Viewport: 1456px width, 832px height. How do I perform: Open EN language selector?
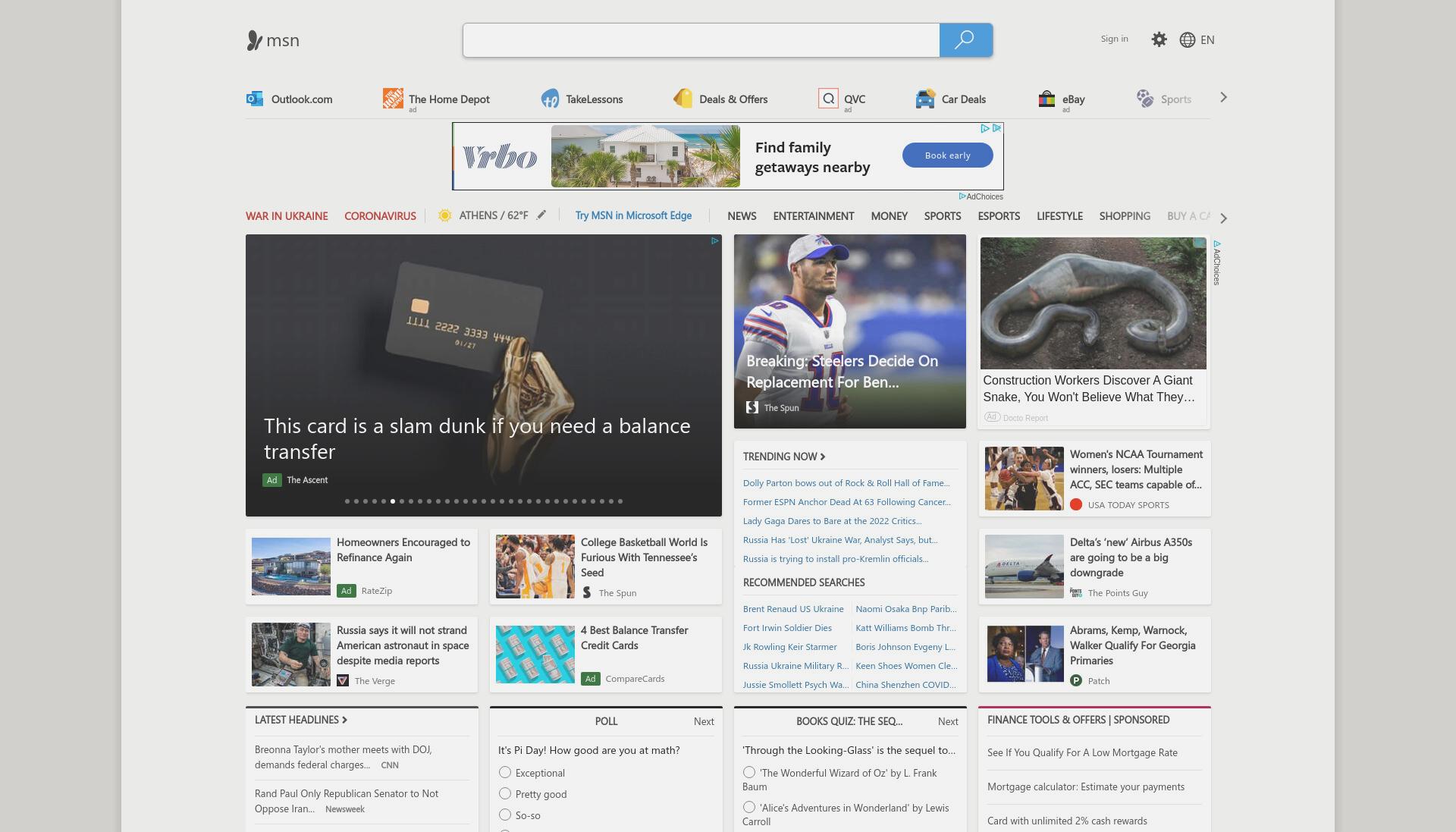coord(1207,40)
